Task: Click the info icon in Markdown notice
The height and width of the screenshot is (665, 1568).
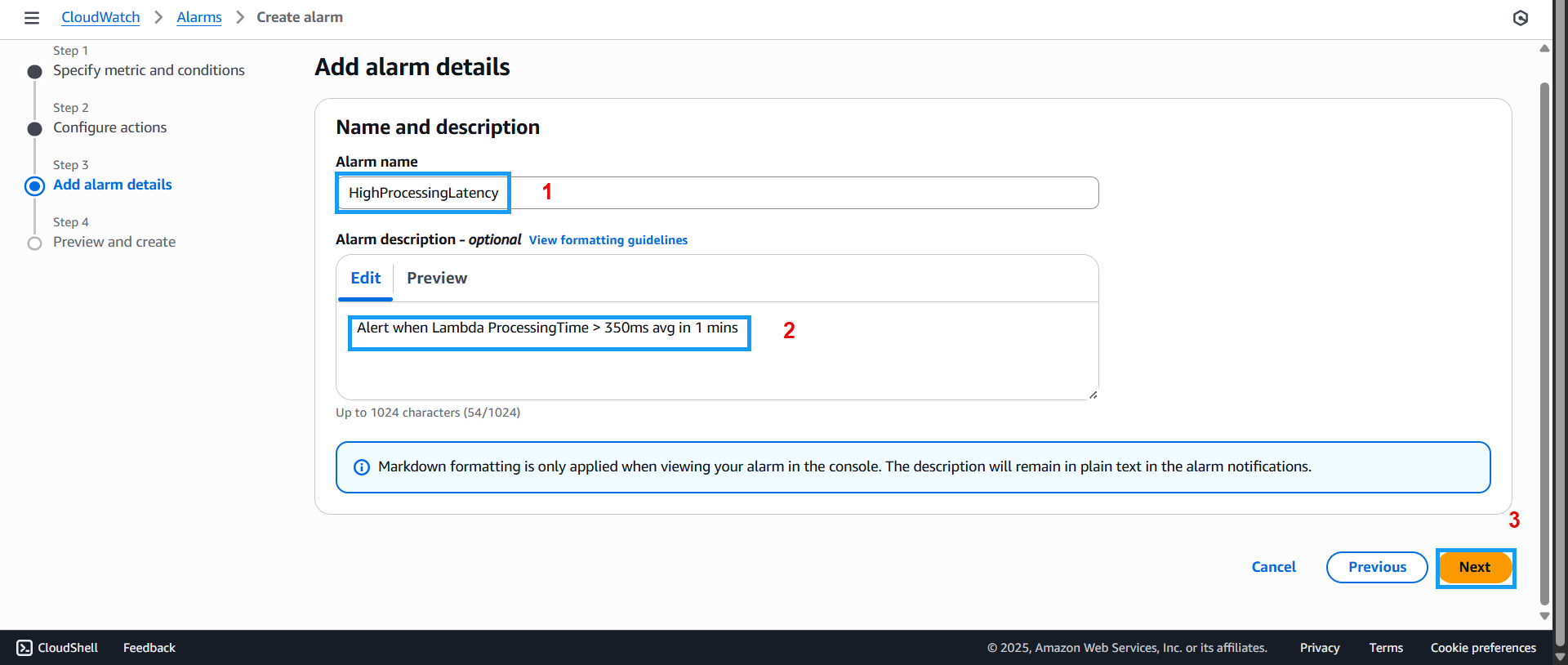Action: (361, 467)
